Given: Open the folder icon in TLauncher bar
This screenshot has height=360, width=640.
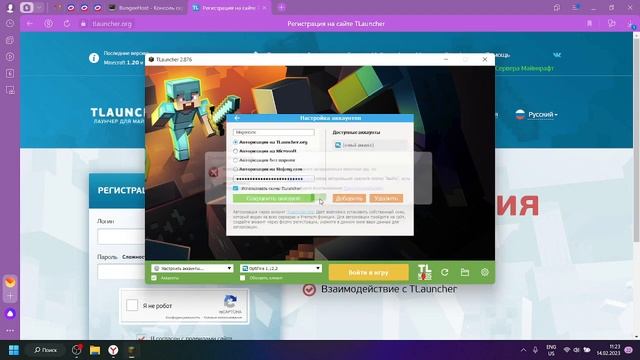Looking at the screenshot, I should point(464,272).
